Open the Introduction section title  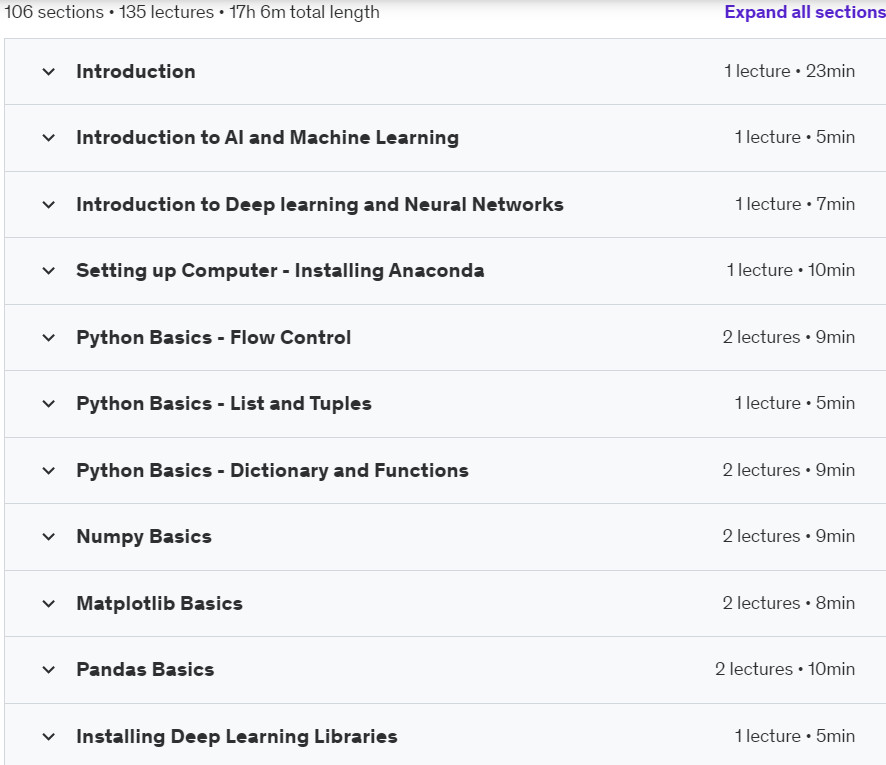[136, 72]
